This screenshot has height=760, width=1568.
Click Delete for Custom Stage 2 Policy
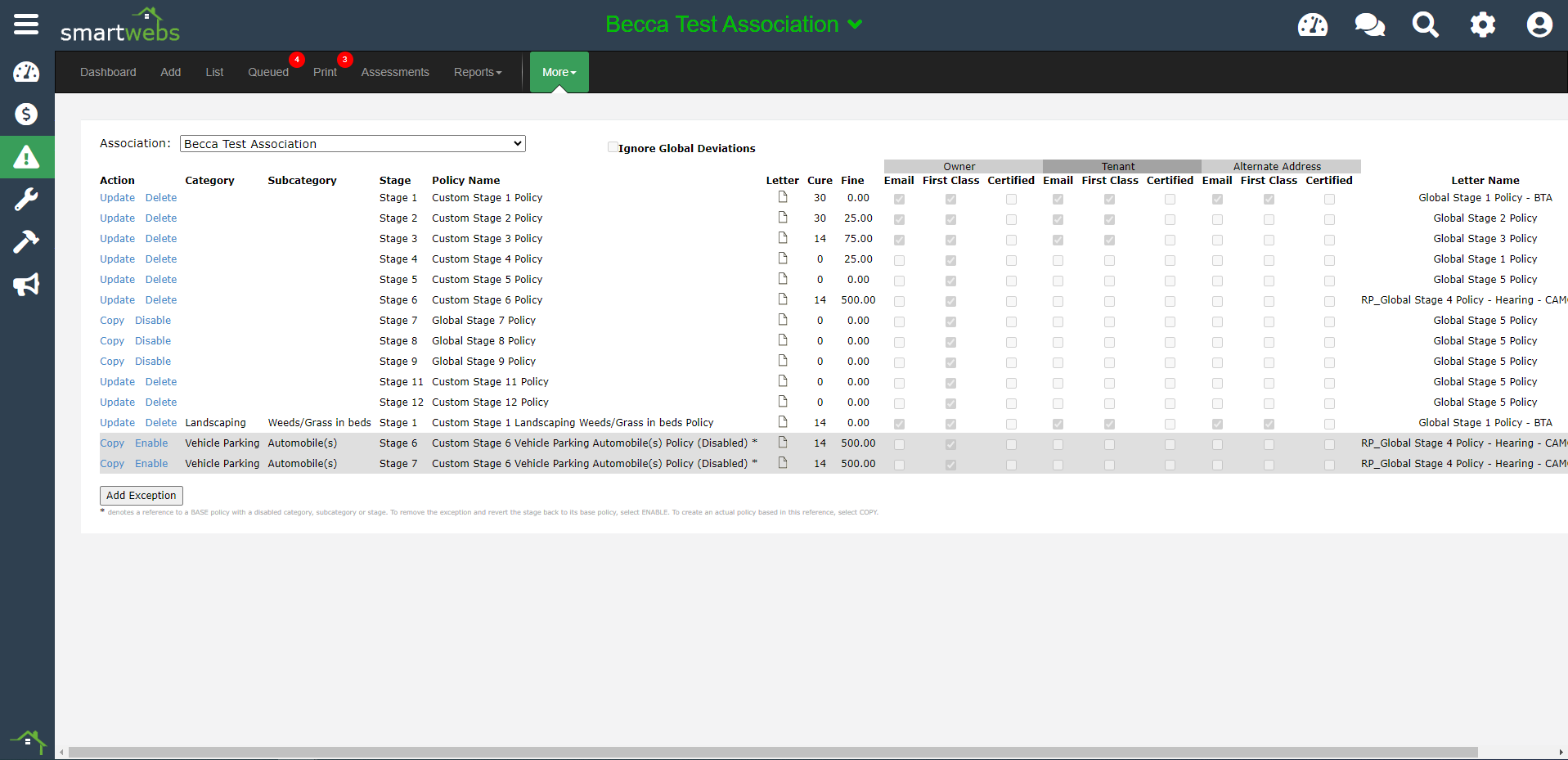[x=161, y=218]
